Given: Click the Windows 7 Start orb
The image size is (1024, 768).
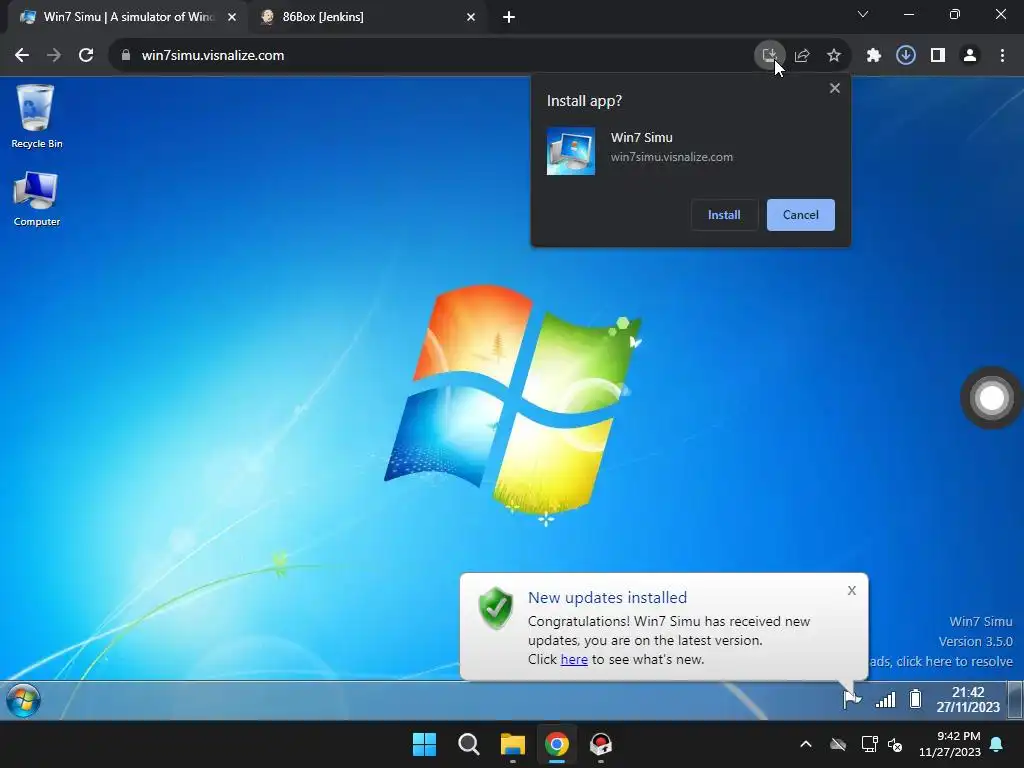Looking at the screenshot, I should pos(24,701).
